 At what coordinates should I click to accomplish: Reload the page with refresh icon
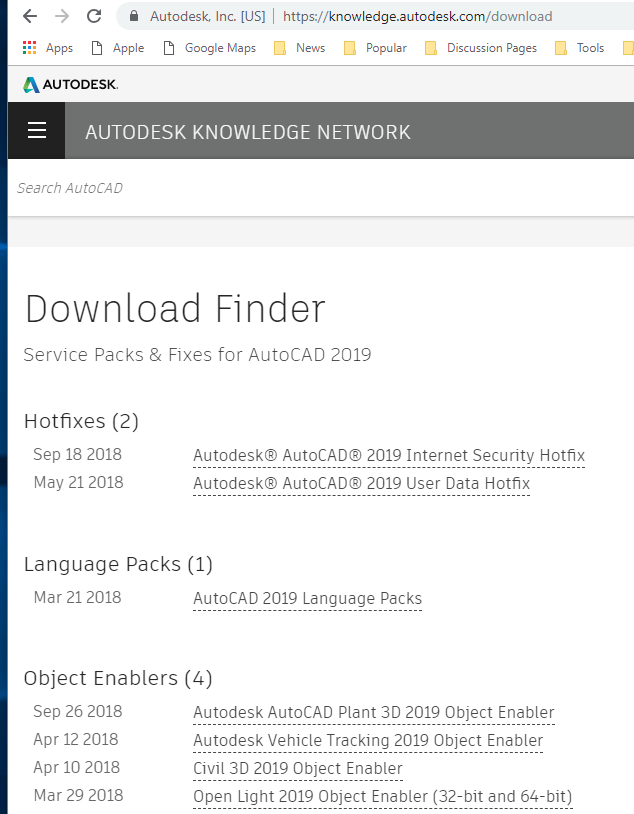(x=94, y=16)
